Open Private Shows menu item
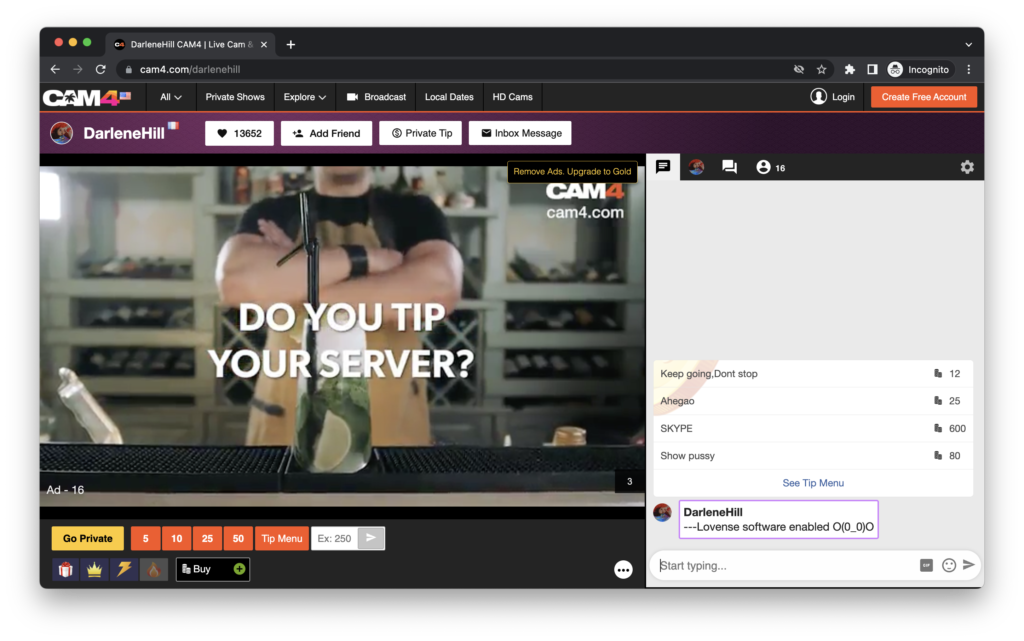The height and width of the screenshot is (641, 1024). pos(235,97)
